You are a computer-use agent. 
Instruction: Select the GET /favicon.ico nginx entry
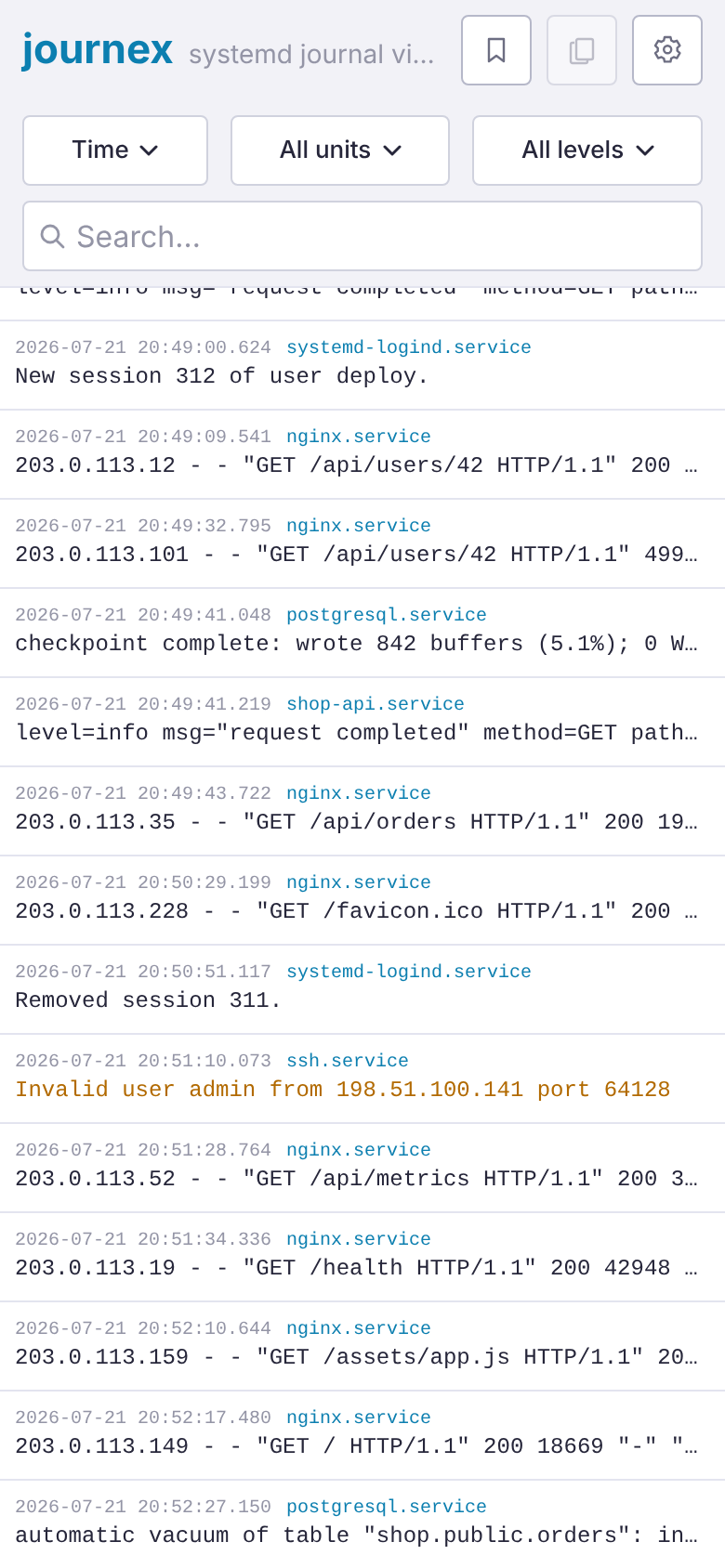click(x=362, y=900)
